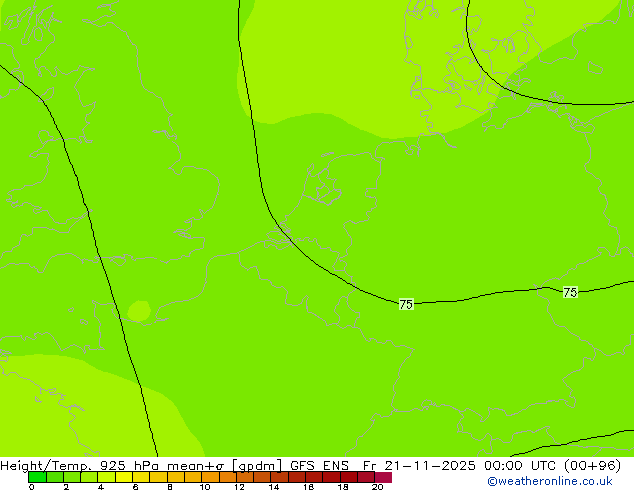Select the legend color for 2 to 3 gpdm

[72, 477]
